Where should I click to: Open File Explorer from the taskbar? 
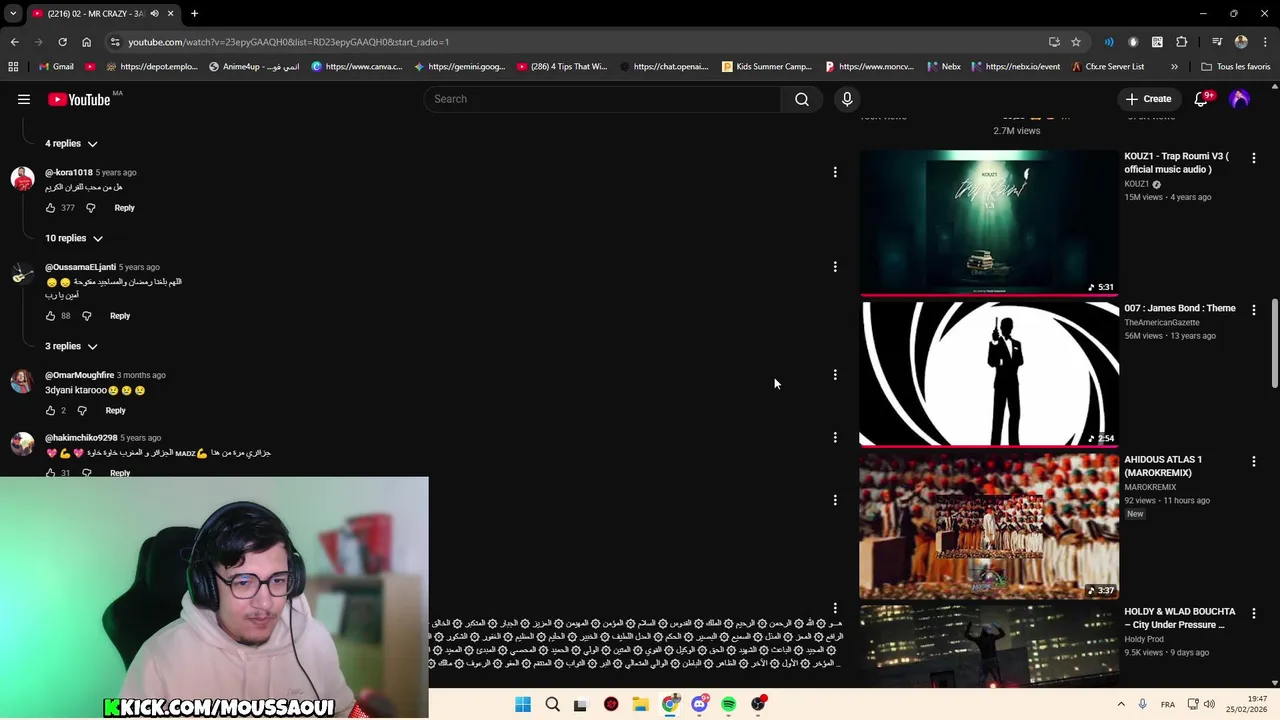pos(640,704)
